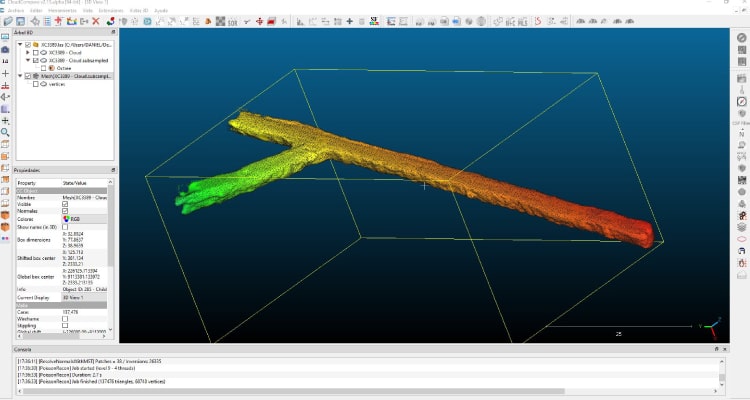
Task: Enable the Stippling checkbox
Action: (x=65, y=325)
